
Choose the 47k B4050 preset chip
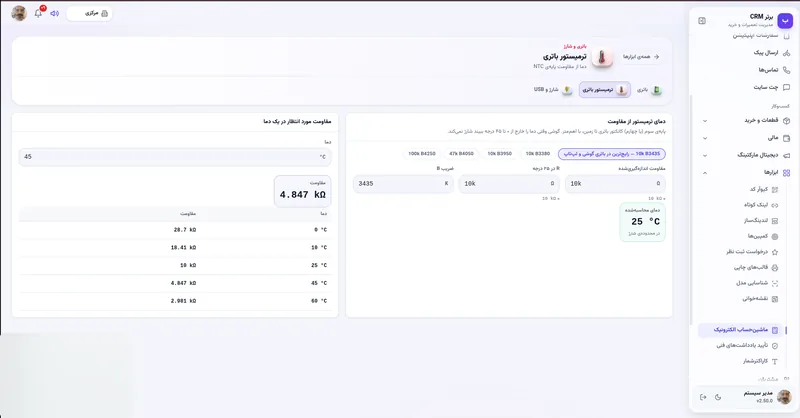461,154
